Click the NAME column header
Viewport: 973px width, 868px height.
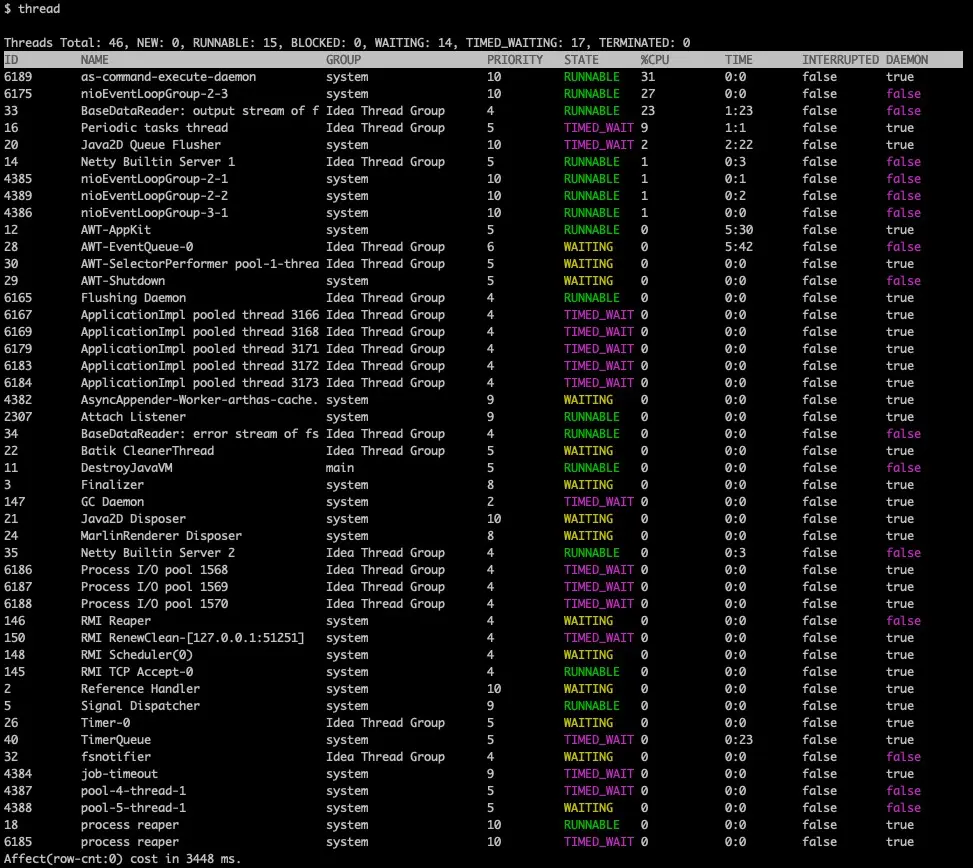tap(94, 60)
